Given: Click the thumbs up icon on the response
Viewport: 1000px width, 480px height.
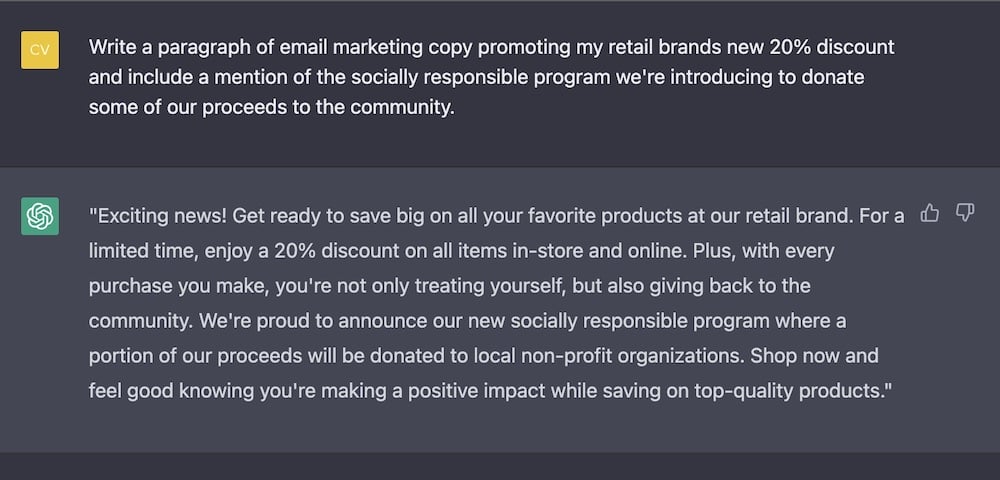Looking at the screenshot, I should point(930,213).
